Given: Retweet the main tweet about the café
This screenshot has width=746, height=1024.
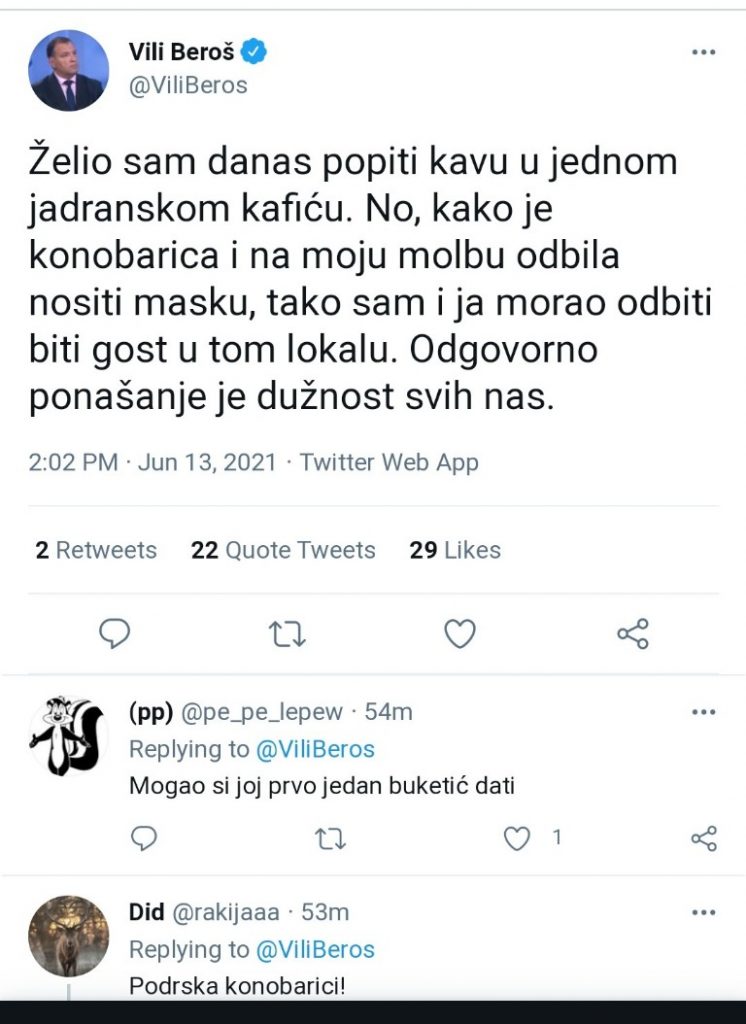Looking at the screenshot, I should [x=288, y=632].
